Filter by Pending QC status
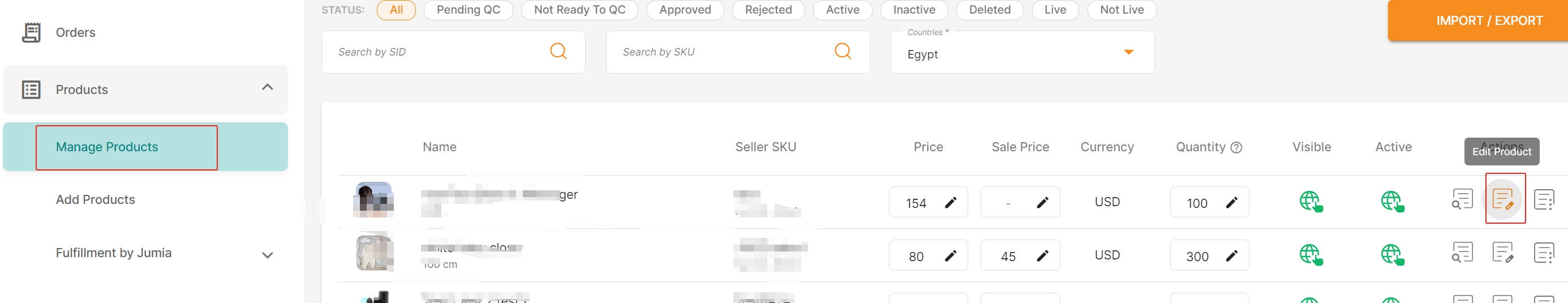Image resolution: width=1568 pixels, height=303 pixels. coord(468,10)
